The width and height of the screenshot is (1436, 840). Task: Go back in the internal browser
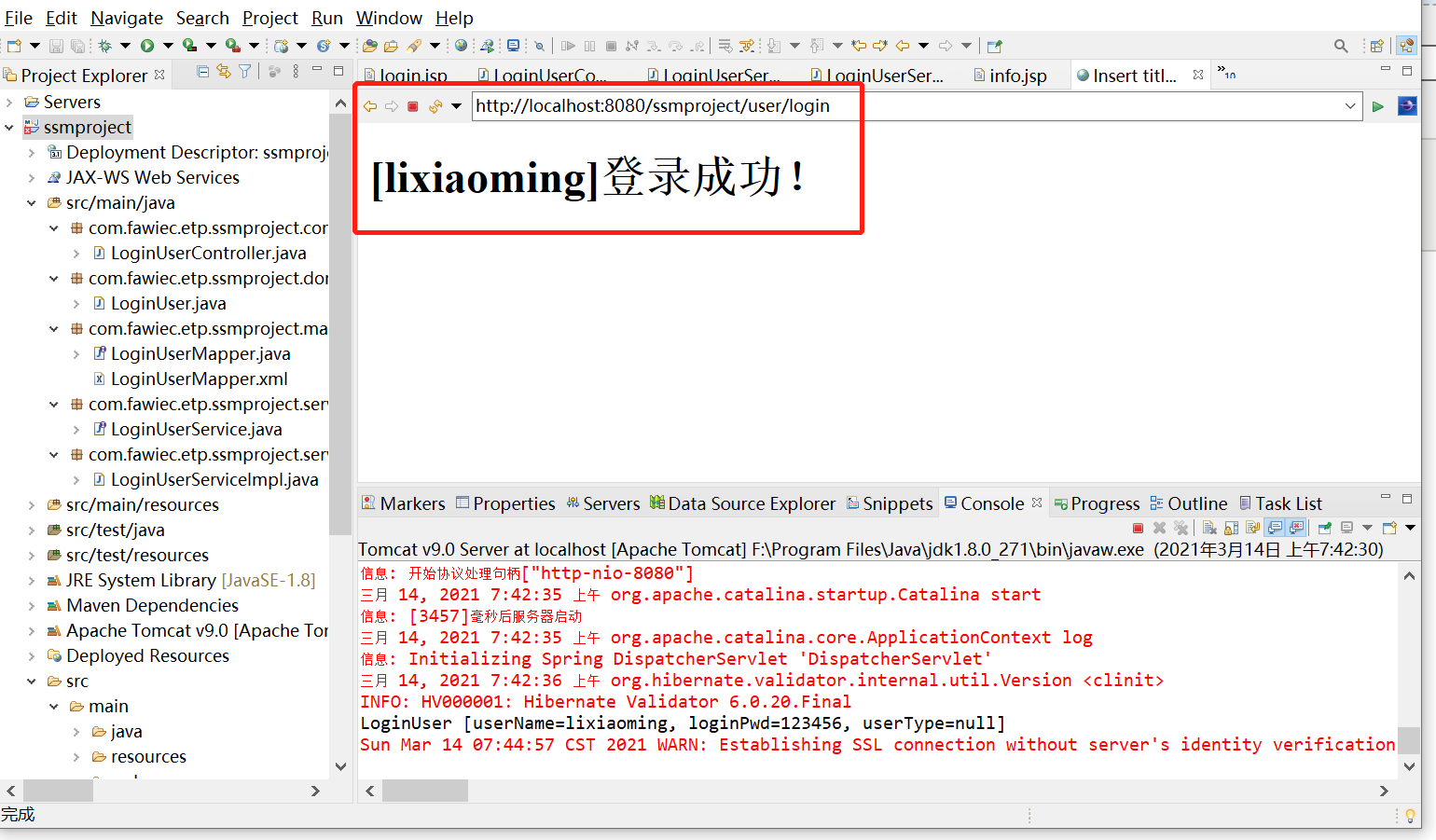click(370, 106)
